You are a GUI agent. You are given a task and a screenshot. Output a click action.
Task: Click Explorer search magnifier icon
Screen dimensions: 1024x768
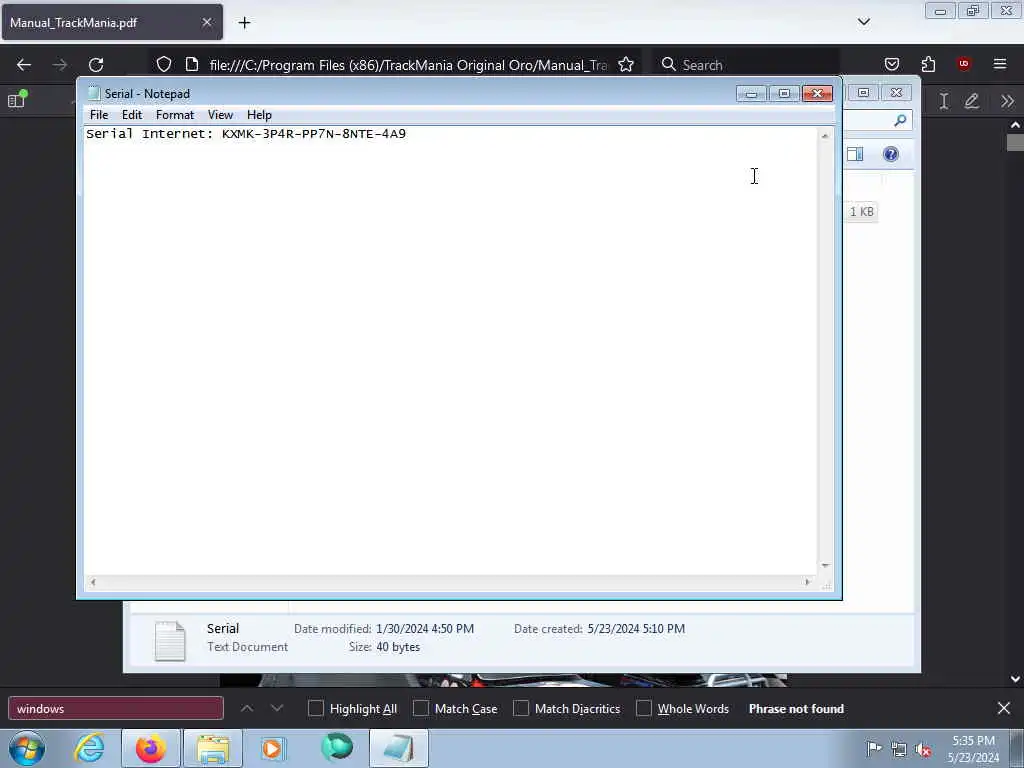tap(900, 120)
